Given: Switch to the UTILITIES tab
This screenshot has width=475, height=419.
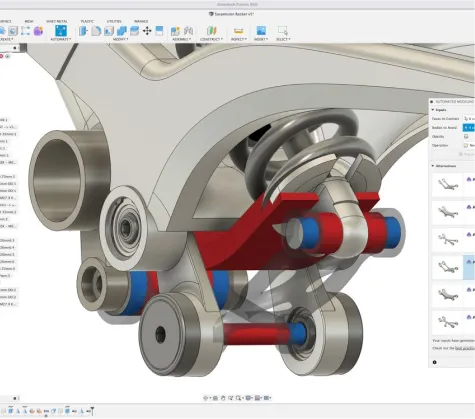Looking at the screenshot, I should pyautogui.click(x=114, y=21).
